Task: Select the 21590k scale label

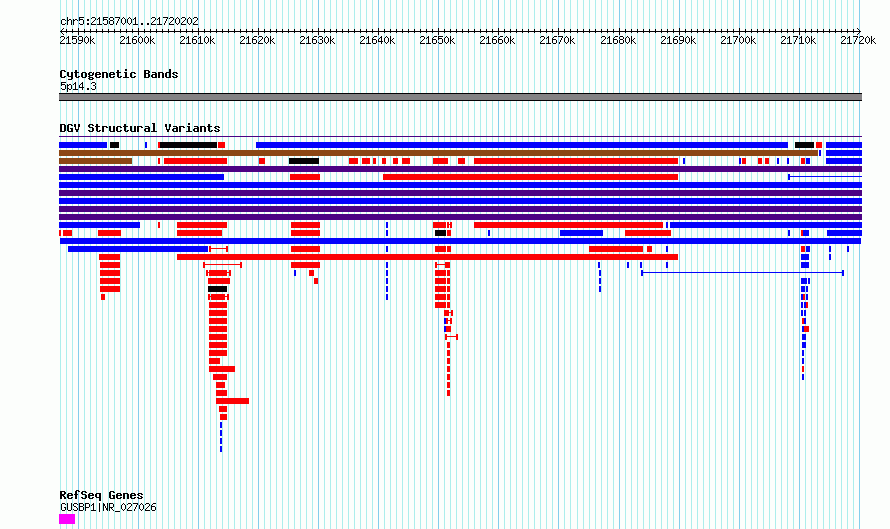Action: click(x=77, y=40)
